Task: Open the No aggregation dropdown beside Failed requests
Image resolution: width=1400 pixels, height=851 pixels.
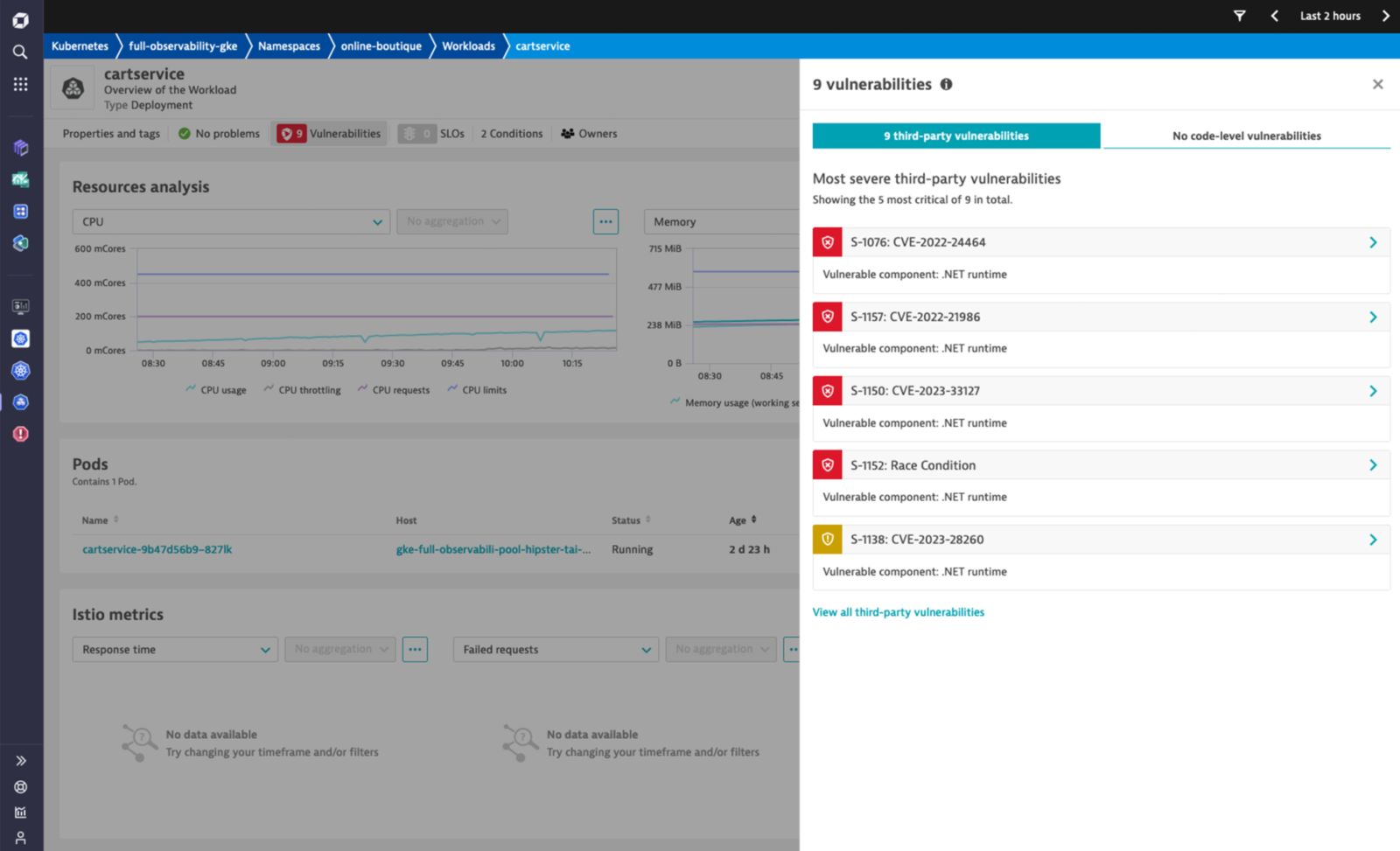Action: pos(721,649)
